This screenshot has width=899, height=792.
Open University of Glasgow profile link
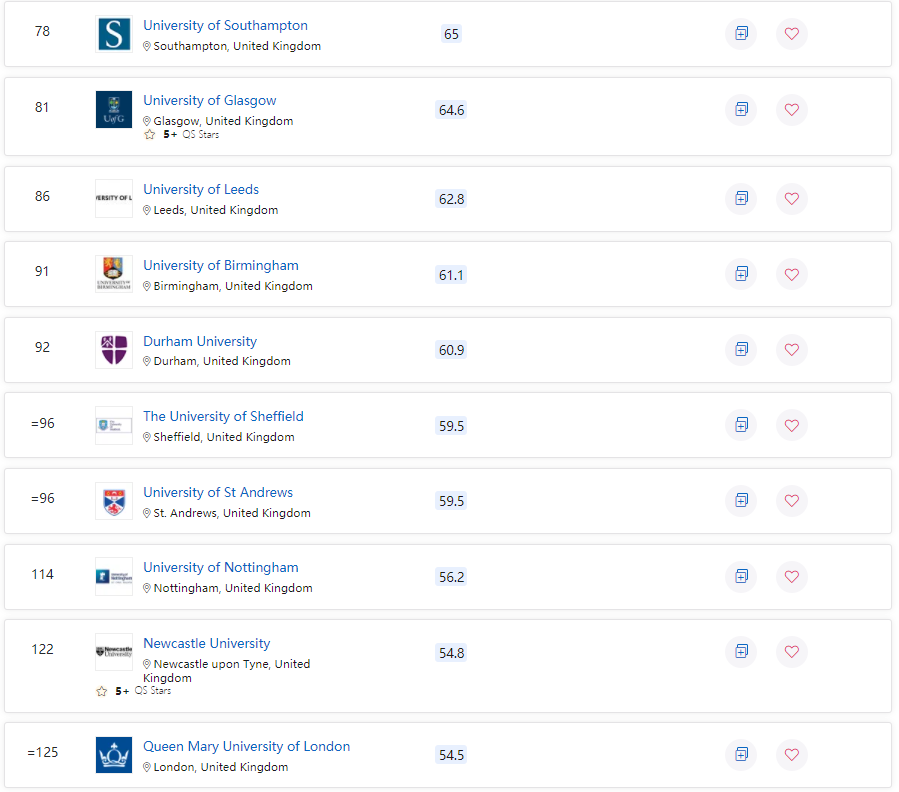click(x=209, y=101)
